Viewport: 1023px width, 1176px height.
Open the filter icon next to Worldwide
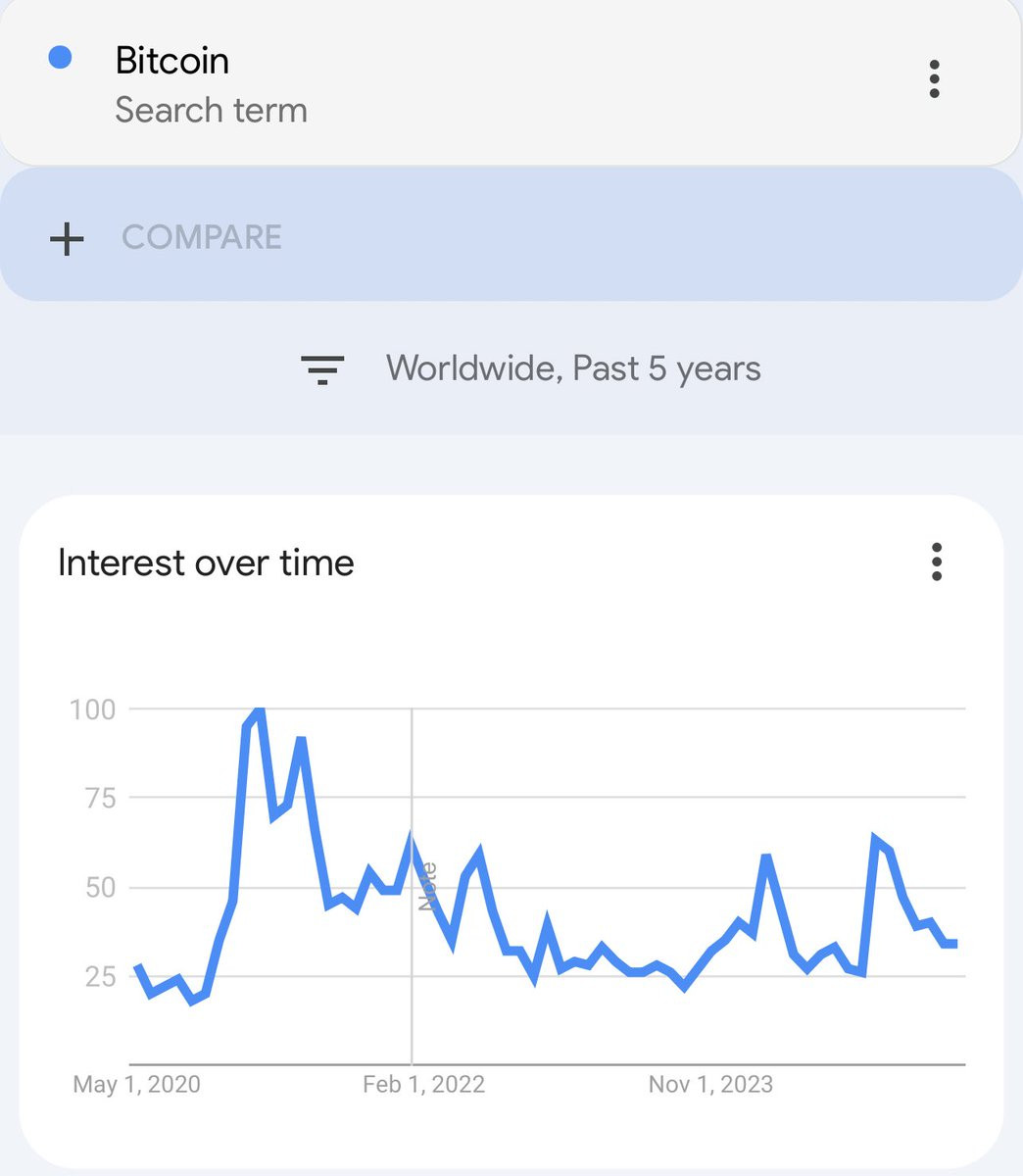coord(322,369)
